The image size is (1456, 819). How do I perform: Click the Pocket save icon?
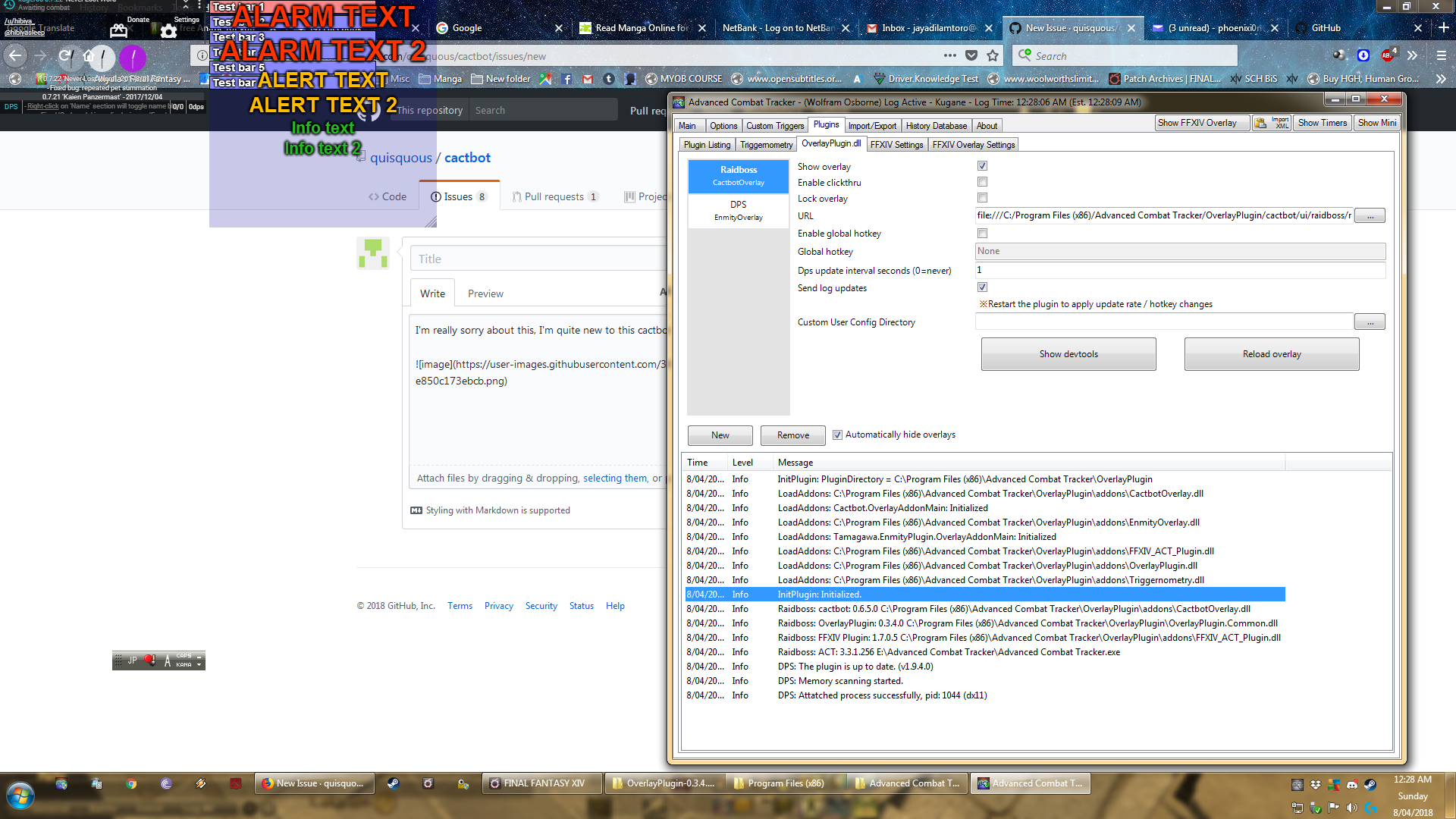(971, 55)
